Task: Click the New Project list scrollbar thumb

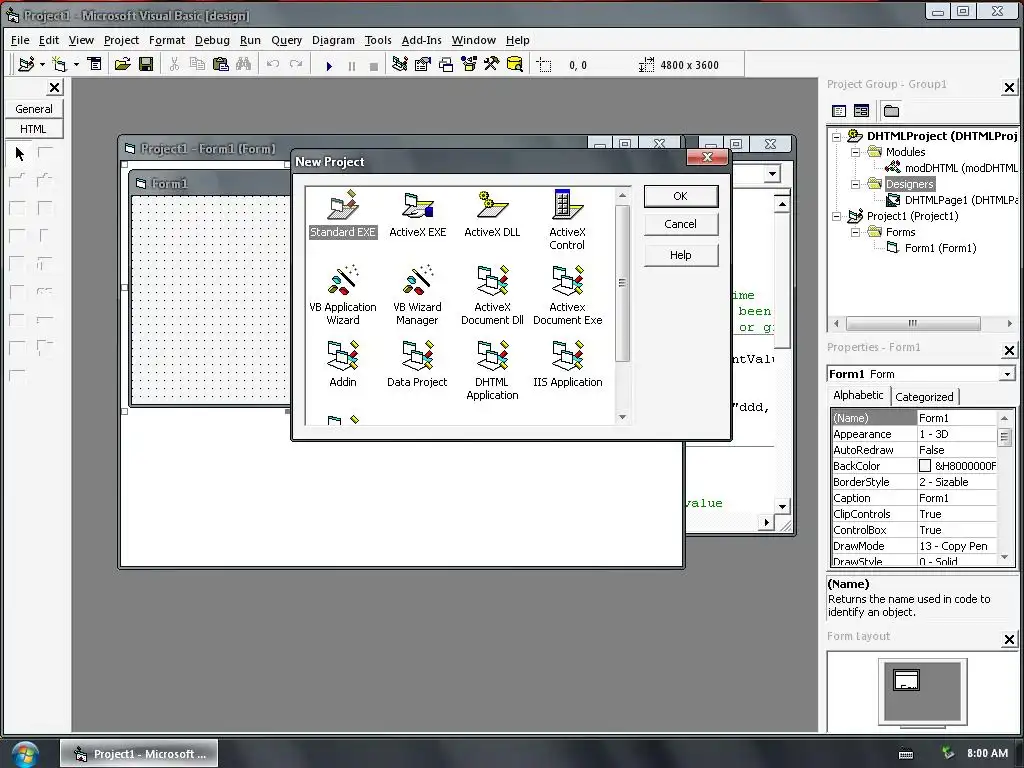Action: point(622,283)
